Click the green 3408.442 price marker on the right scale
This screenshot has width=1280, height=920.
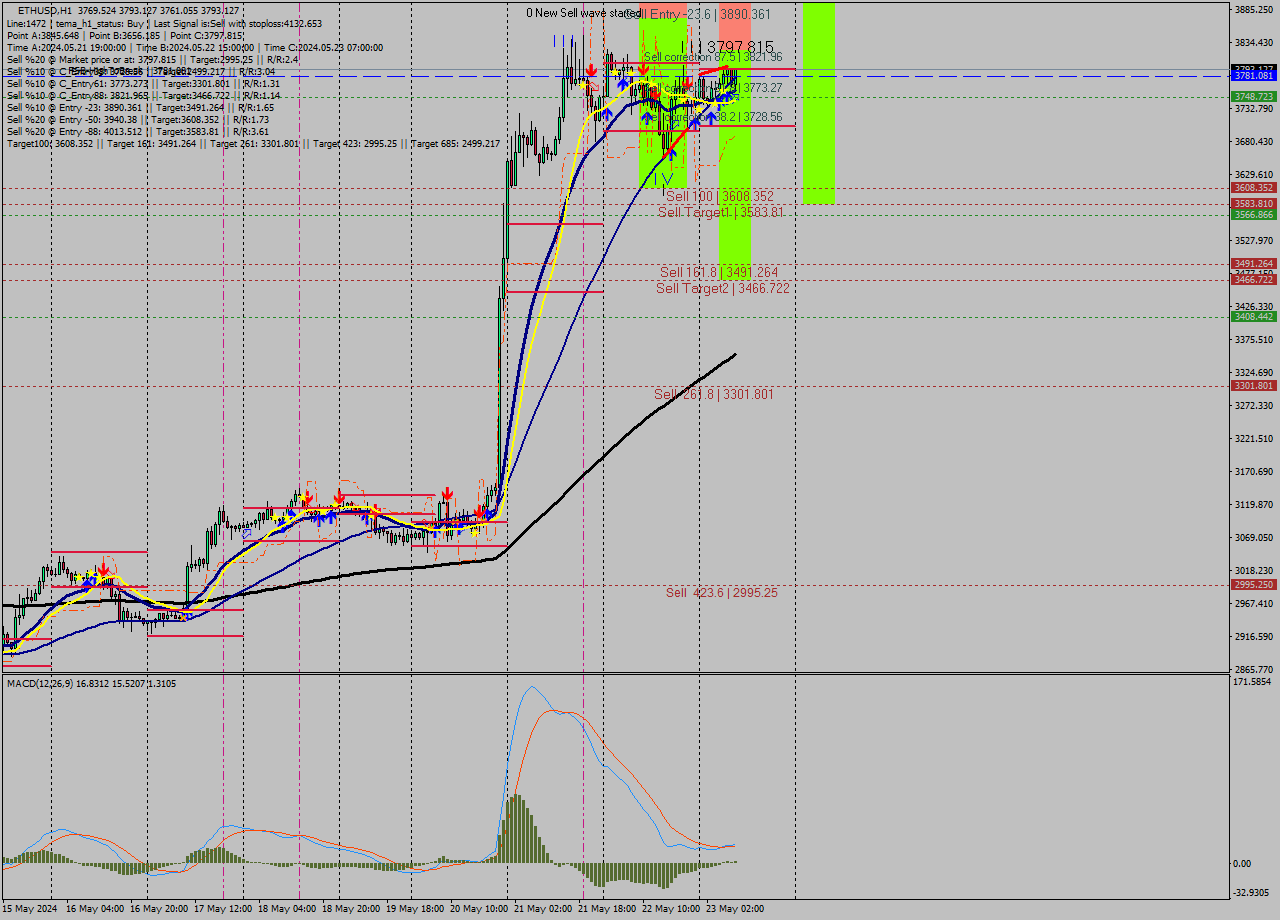click(1252, 316)
